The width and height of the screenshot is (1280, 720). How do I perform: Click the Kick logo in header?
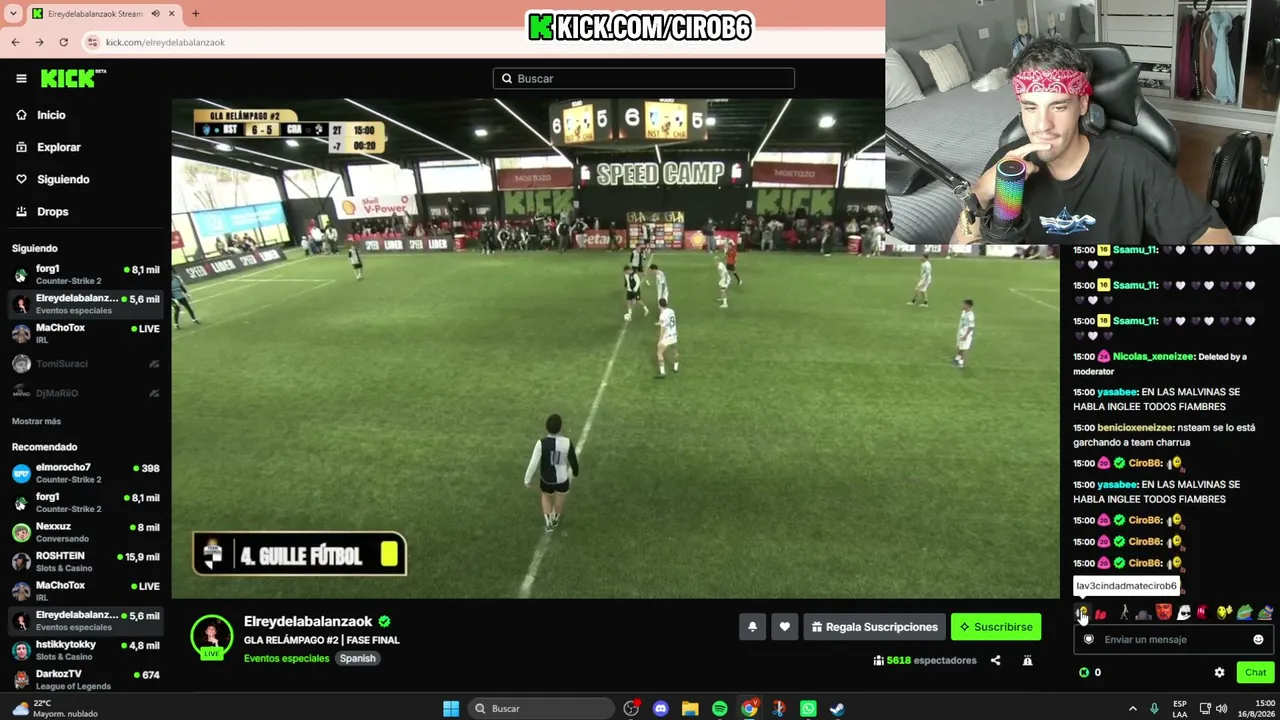pyautogui.click(x=73, y=78)
